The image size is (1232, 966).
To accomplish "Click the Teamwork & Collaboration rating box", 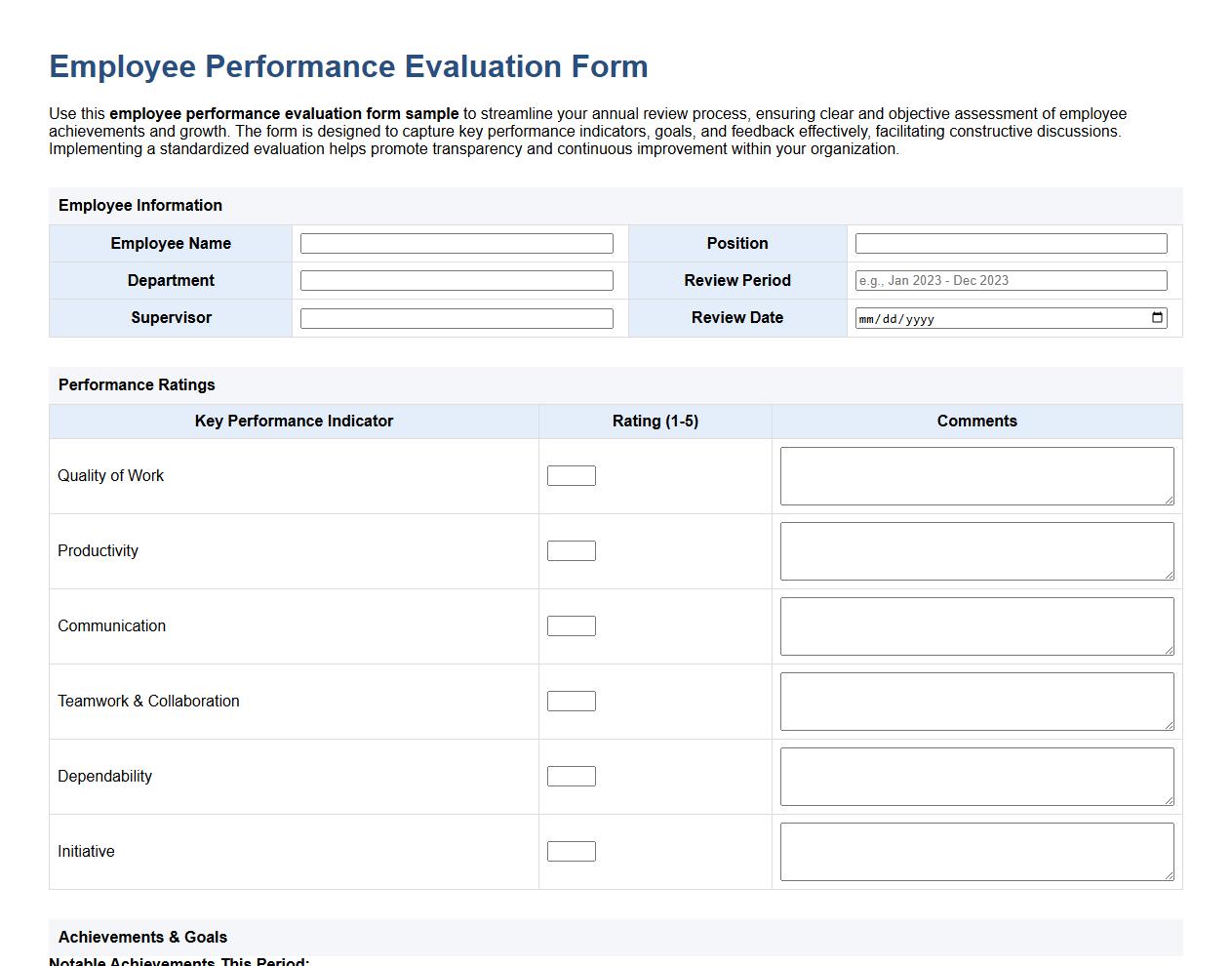I will 571,701.
